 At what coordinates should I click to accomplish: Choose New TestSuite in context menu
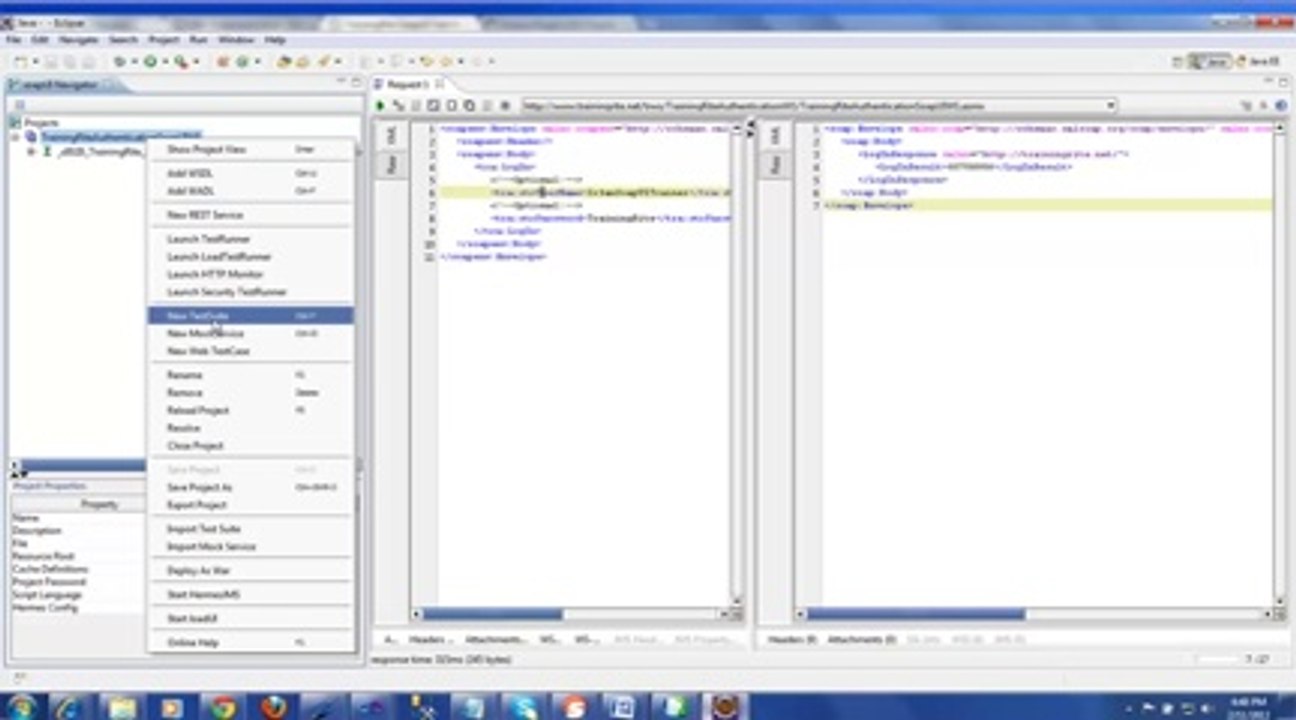tap(250, 316)
